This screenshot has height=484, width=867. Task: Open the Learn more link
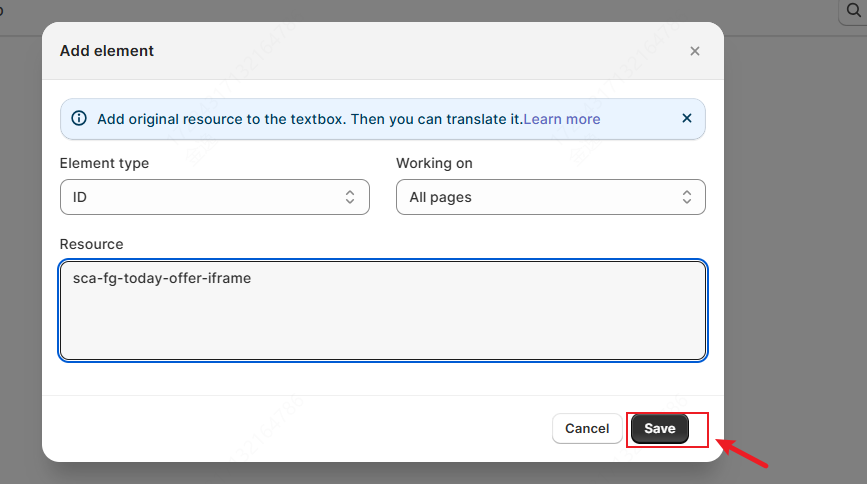[562, 119]
